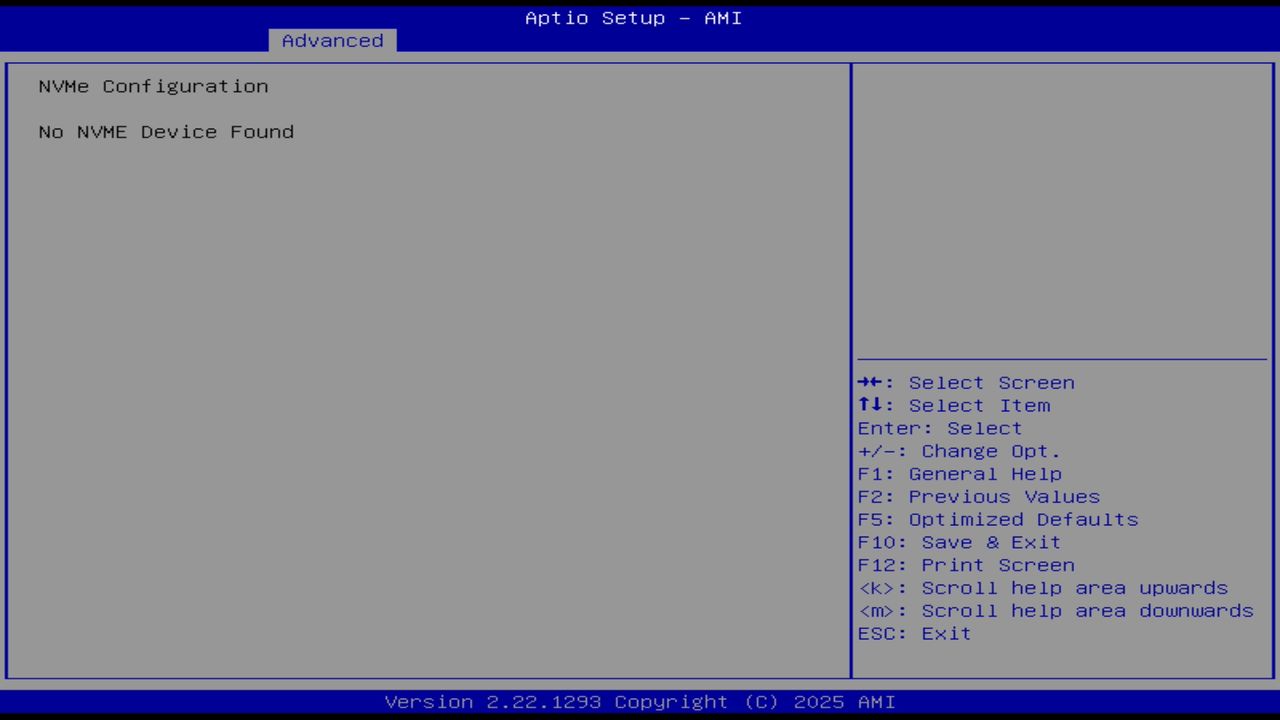Select the Advanced tab
This screenshot has height=720, width=1280.
pyautogui.click(x=332, y=40)
